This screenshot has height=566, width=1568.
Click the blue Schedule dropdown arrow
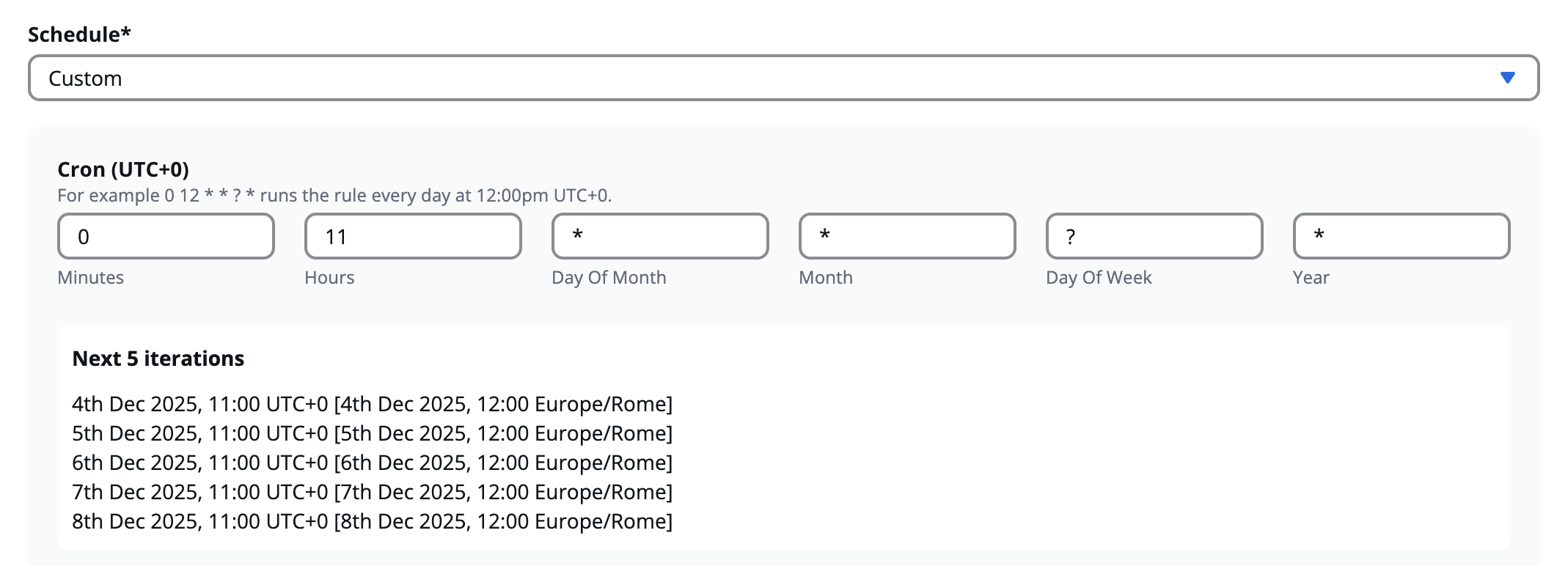coord(1507,78)
